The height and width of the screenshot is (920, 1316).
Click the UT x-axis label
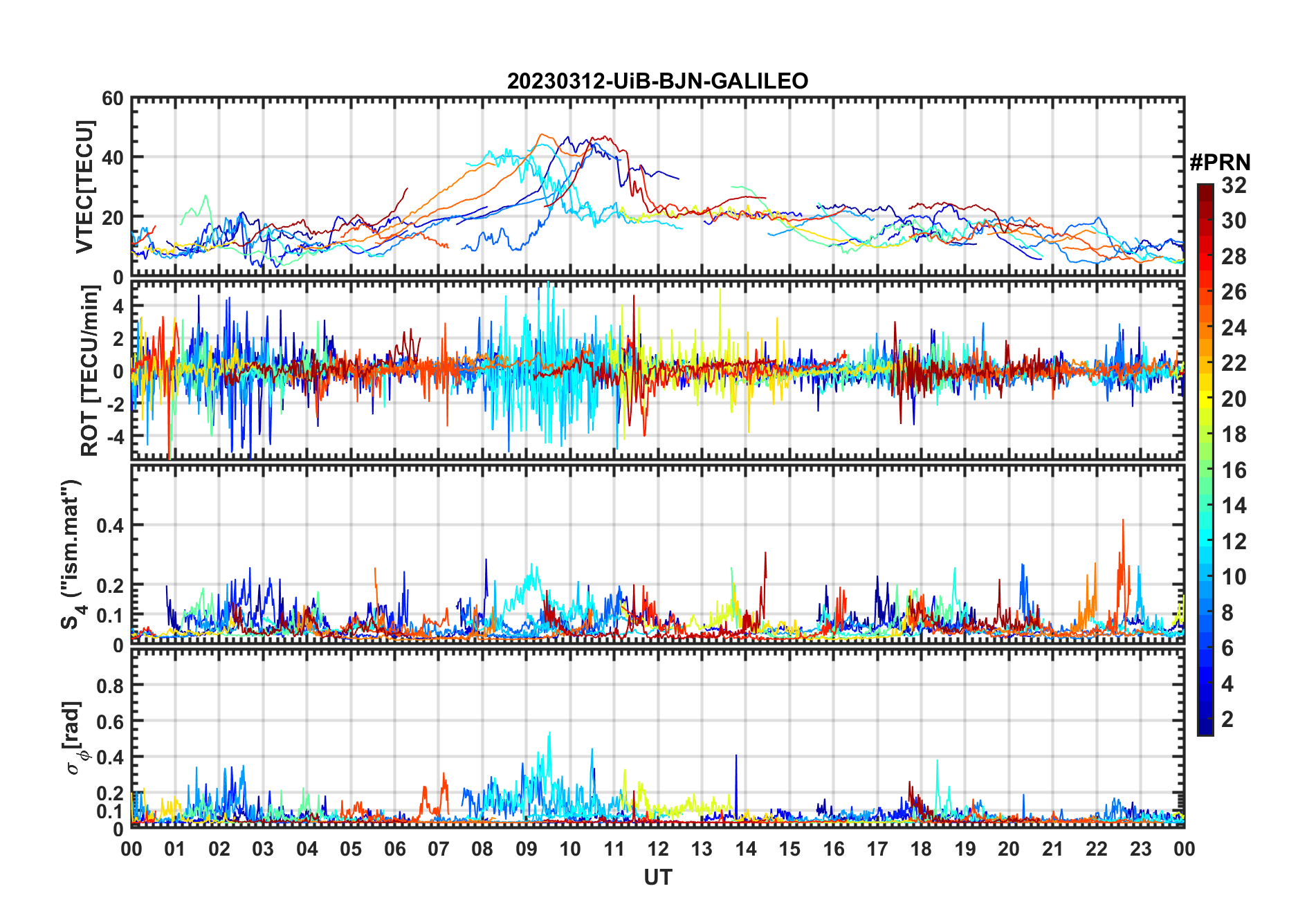(x=657, y=877)
